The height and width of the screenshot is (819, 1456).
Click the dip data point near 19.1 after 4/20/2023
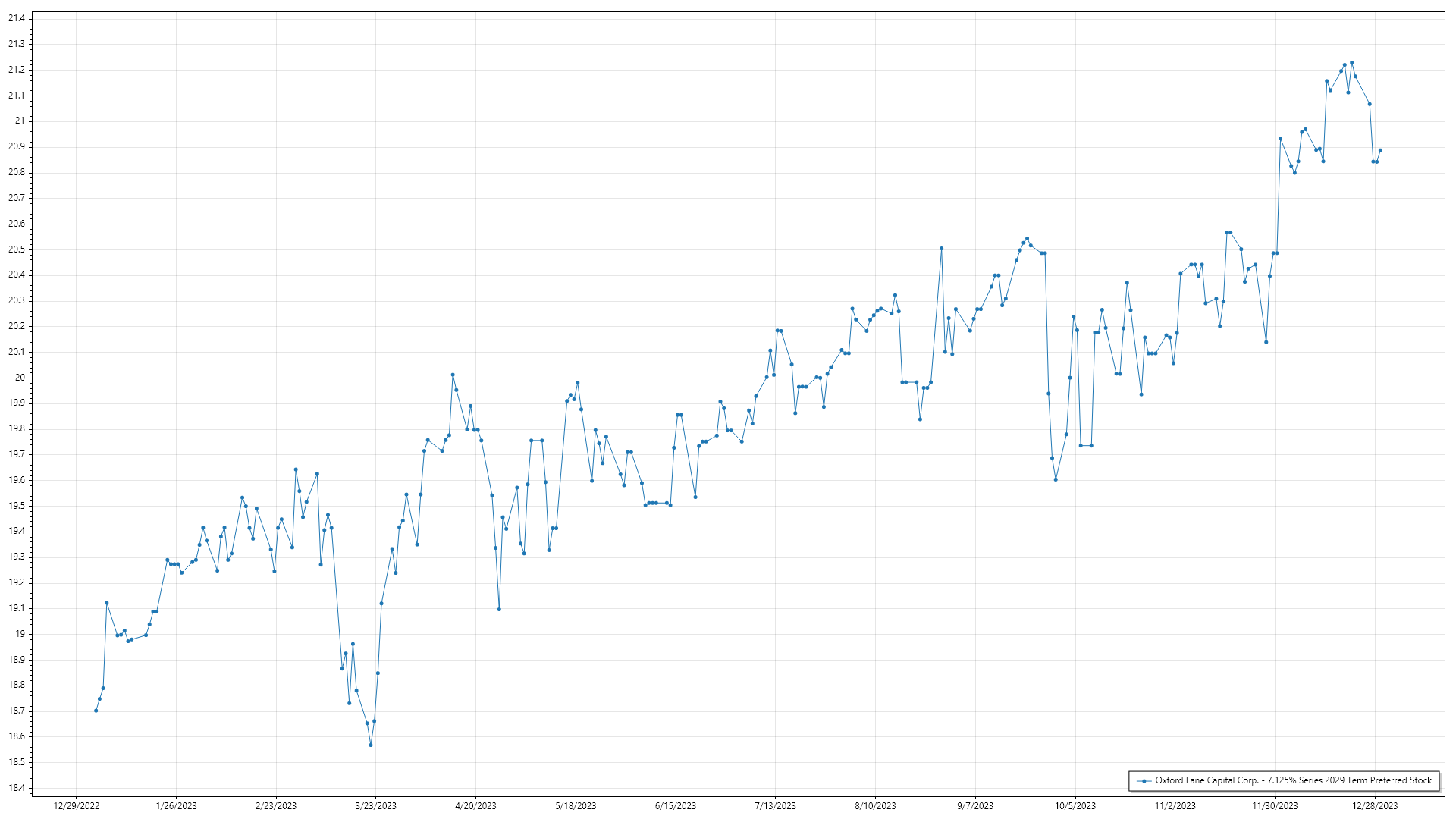coord(499,609)
